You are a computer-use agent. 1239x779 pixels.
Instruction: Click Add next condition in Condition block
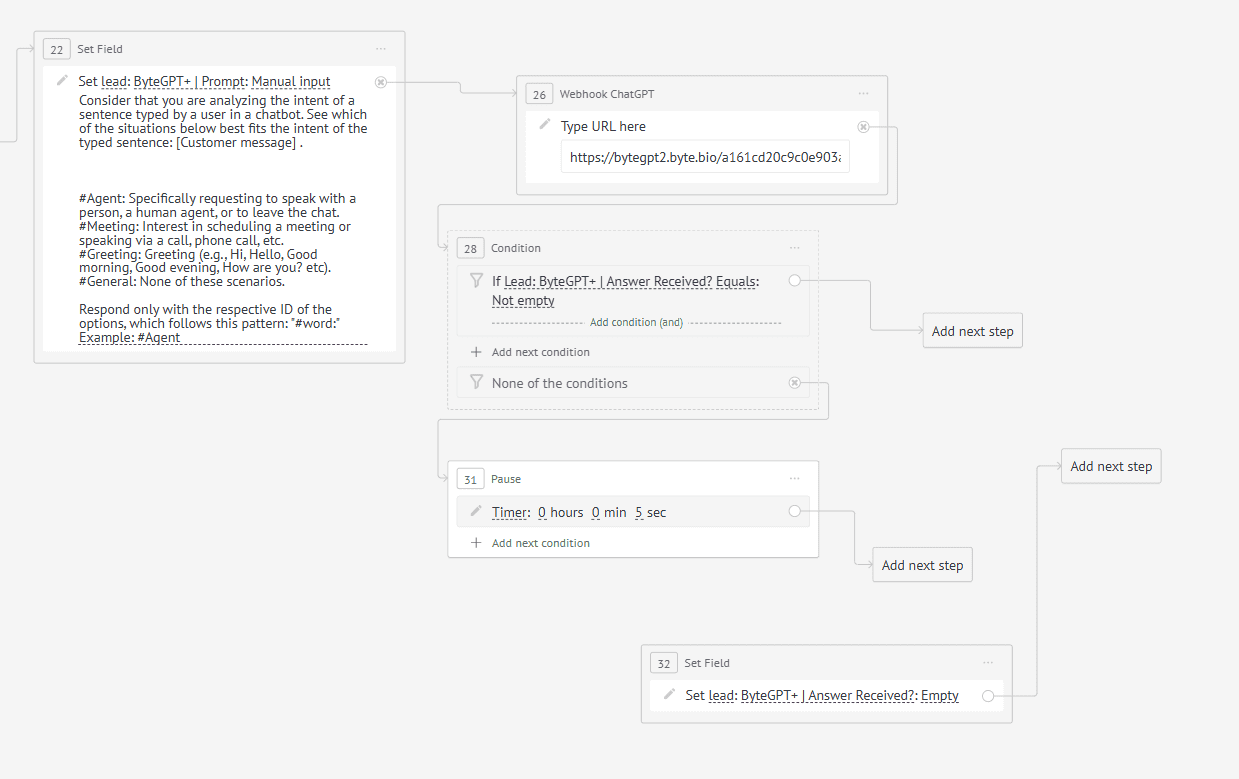541,352
